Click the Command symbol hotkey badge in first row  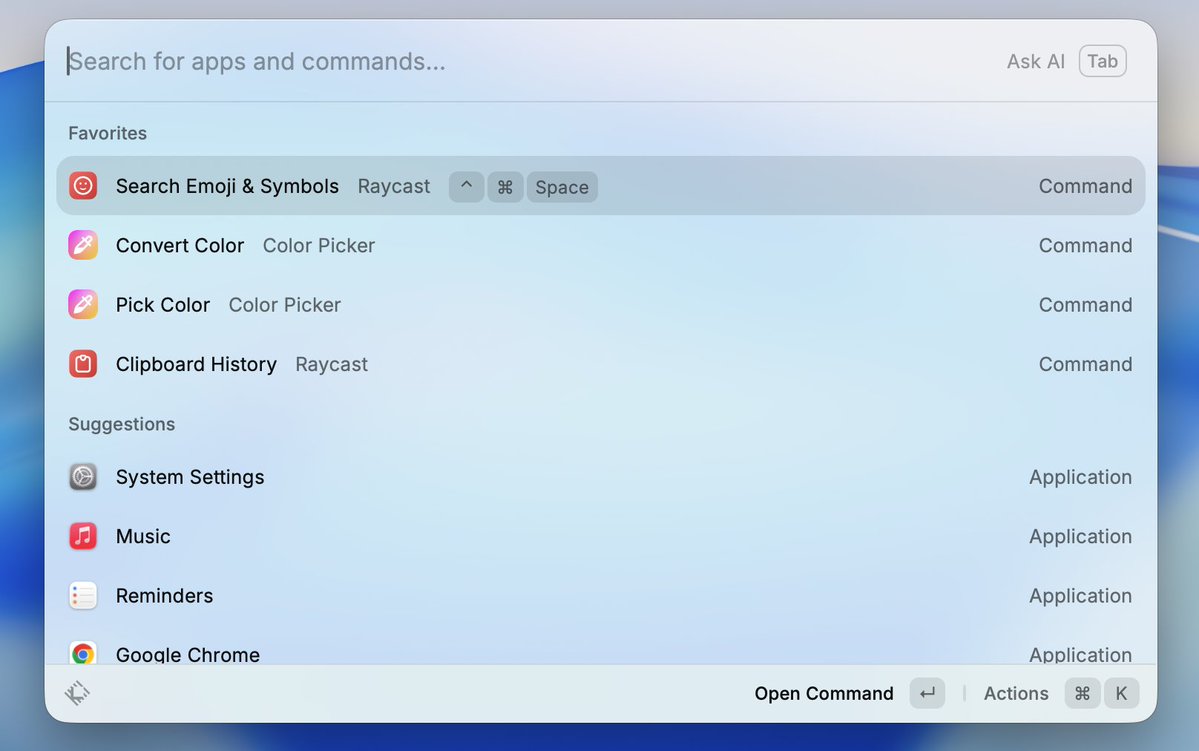click(505, 187)
